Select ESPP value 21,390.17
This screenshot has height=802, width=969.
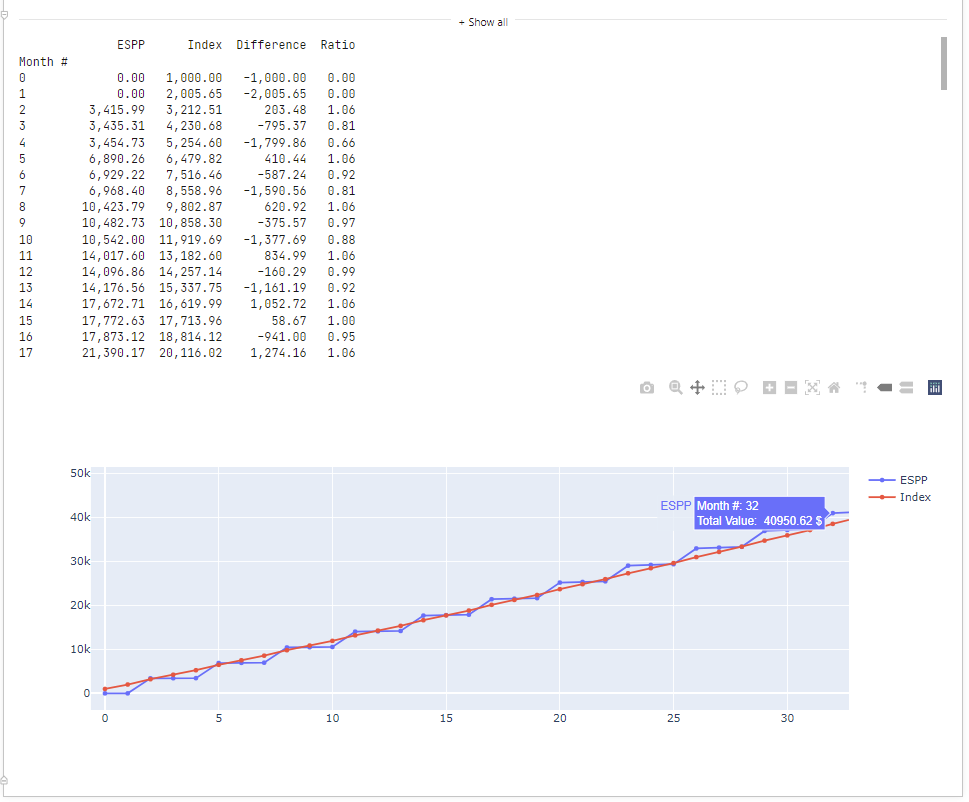pos(113,353)
